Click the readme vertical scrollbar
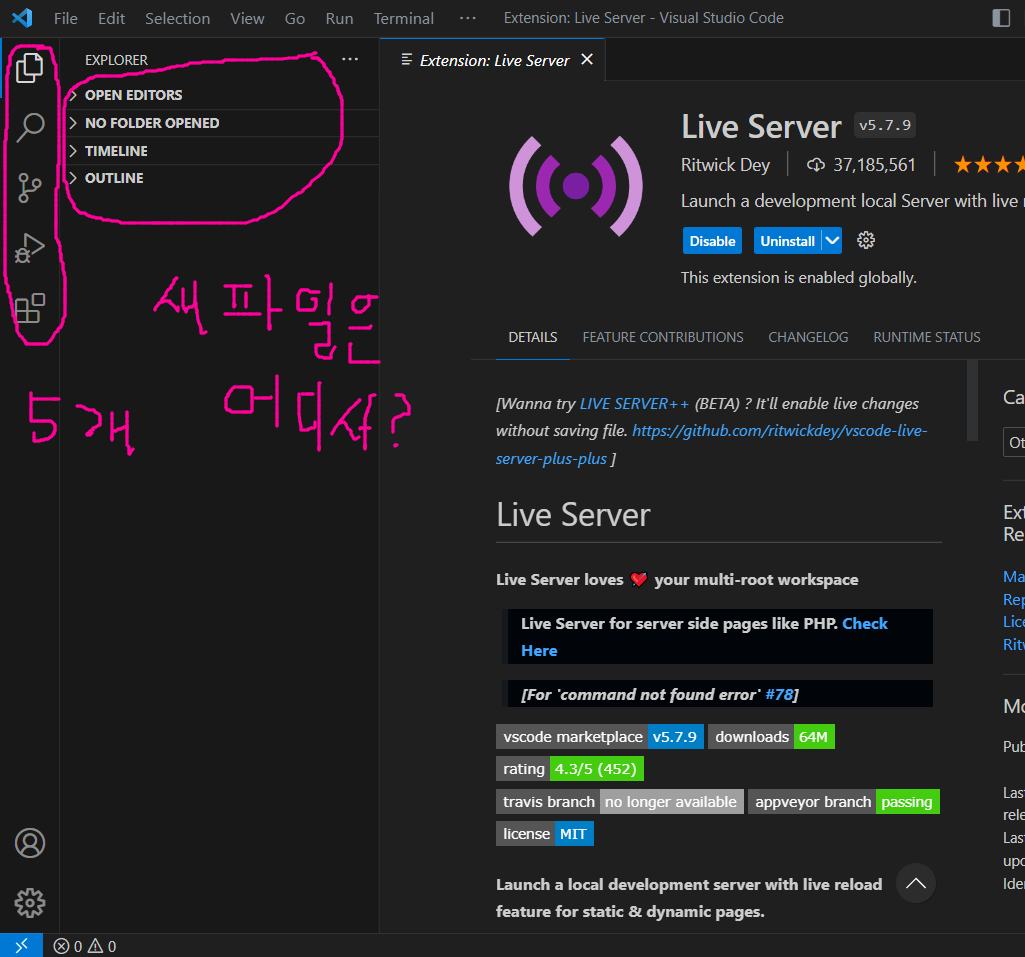This screenshot has width=1025, height=957. coord(972,400)
